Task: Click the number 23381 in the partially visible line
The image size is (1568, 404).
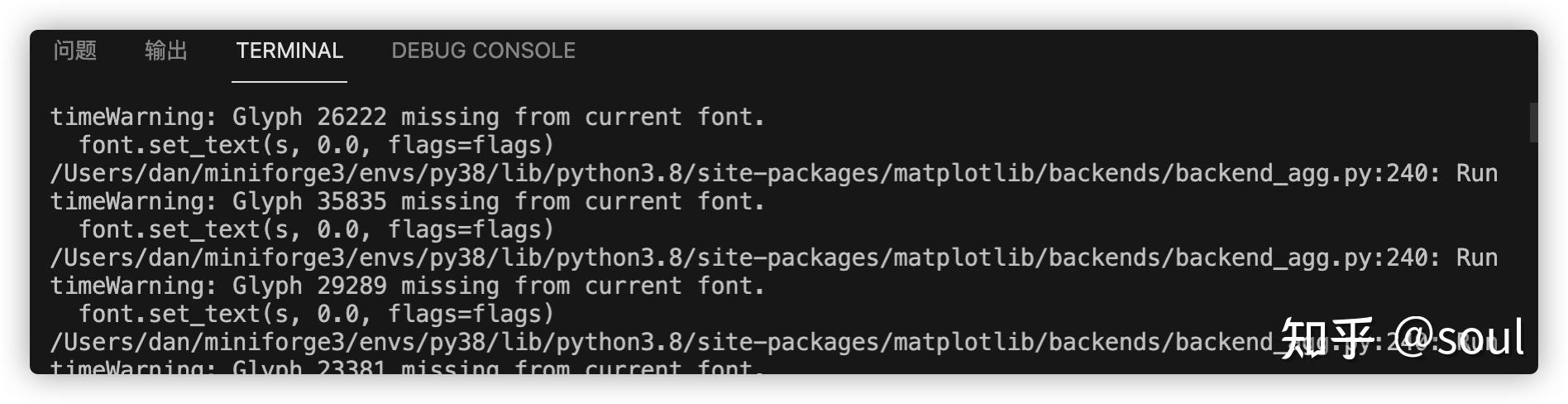Action: tap(351, 367)
